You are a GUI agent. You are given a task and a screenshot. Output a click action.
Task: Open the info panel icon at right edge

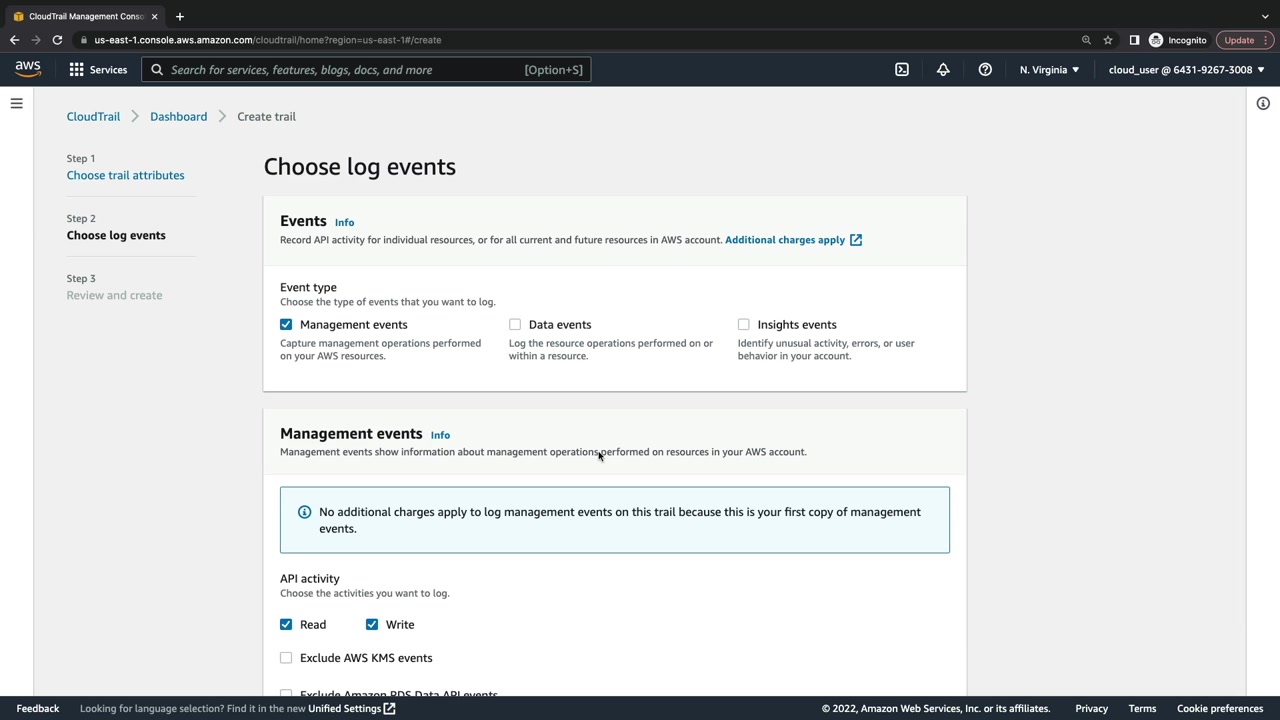pyautogui.click(x=1263, y=104)
